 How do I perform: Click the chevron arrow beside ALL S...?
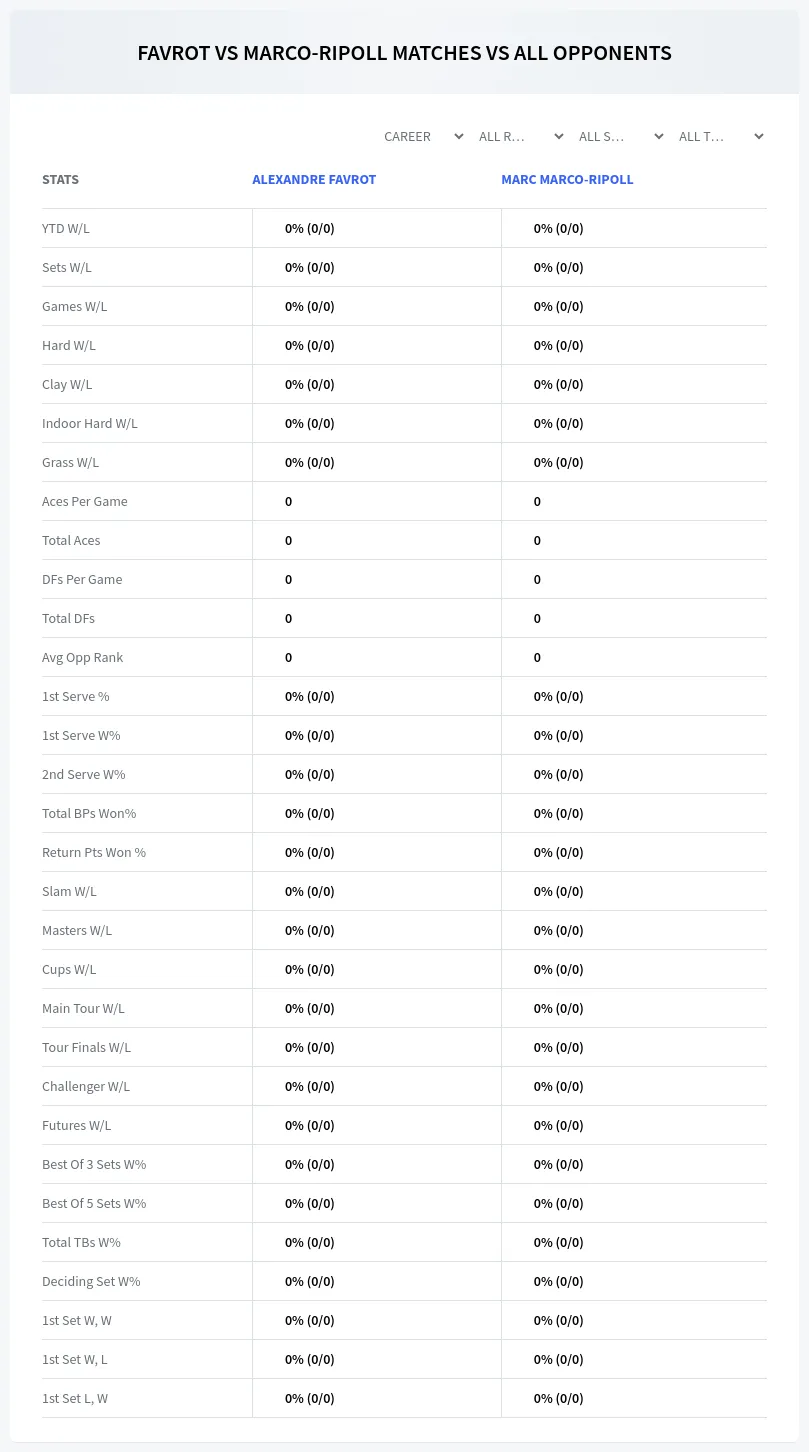click(x=659, y=136)
